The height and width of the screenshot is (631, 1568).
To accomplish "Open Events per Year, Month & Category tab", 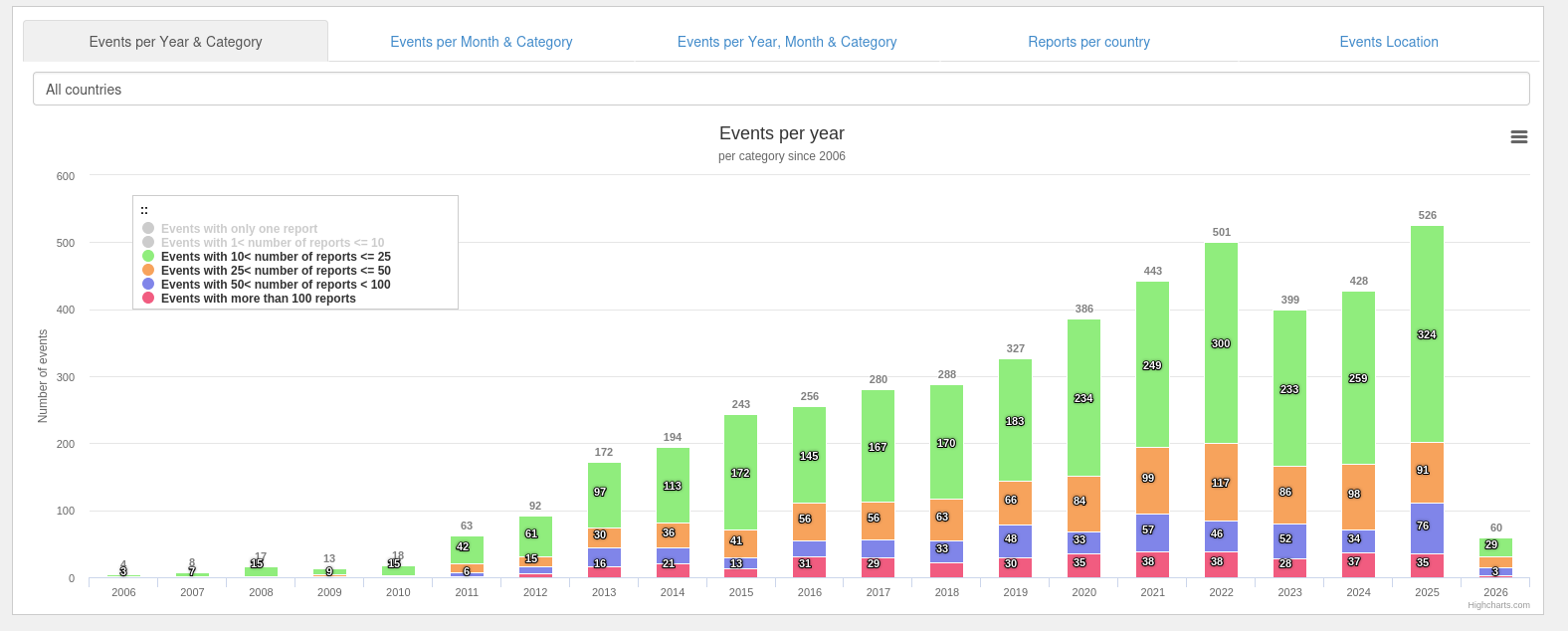I will (x=786, y=42).
